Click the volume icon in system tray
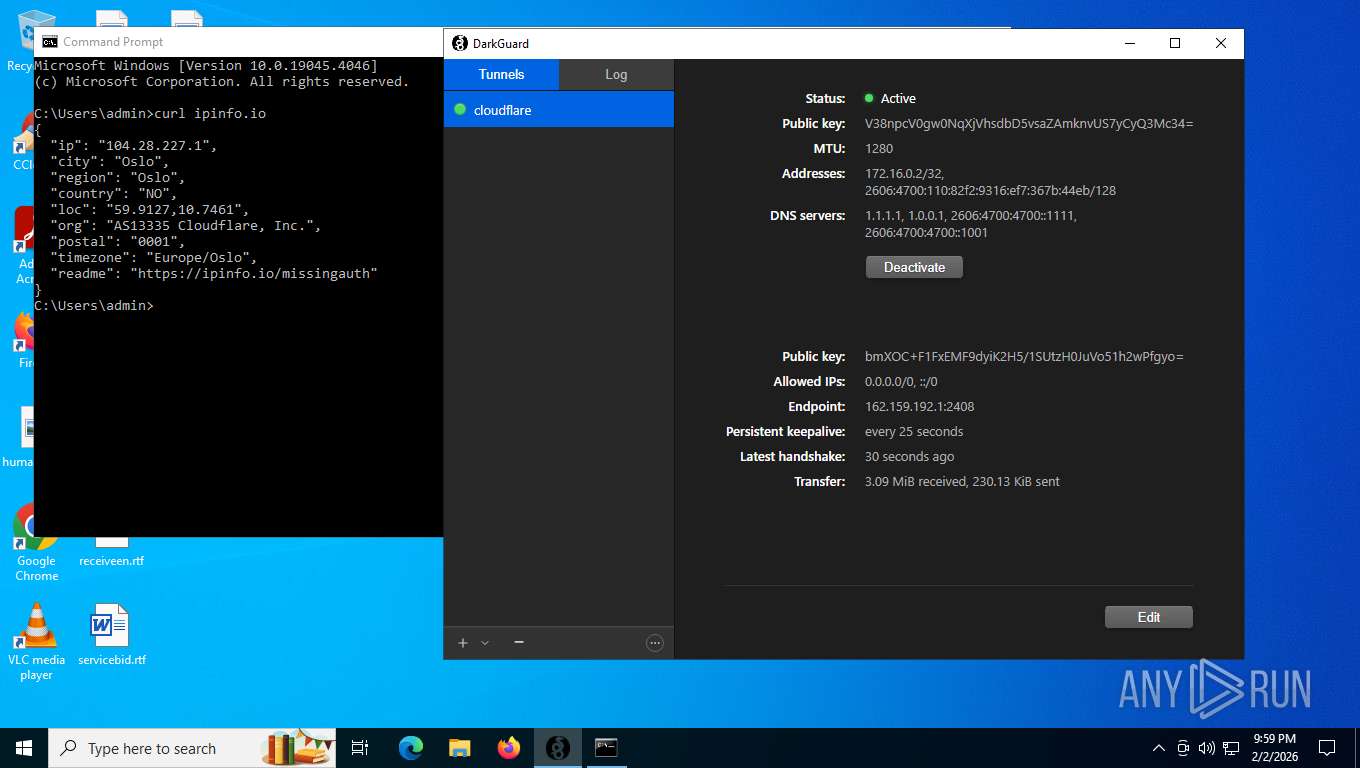Viewport: 1360px width, 768px height. [x=1206, y=748]
